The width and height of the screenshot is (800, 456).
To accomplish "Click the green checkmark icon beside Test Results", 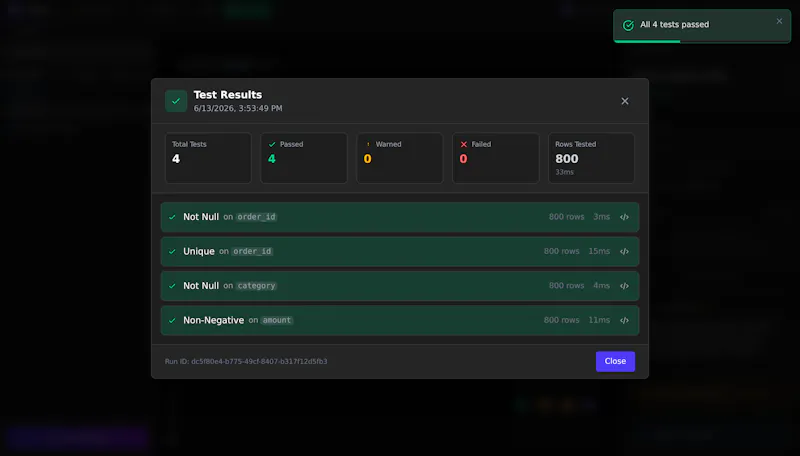I will tap(176, 101).
